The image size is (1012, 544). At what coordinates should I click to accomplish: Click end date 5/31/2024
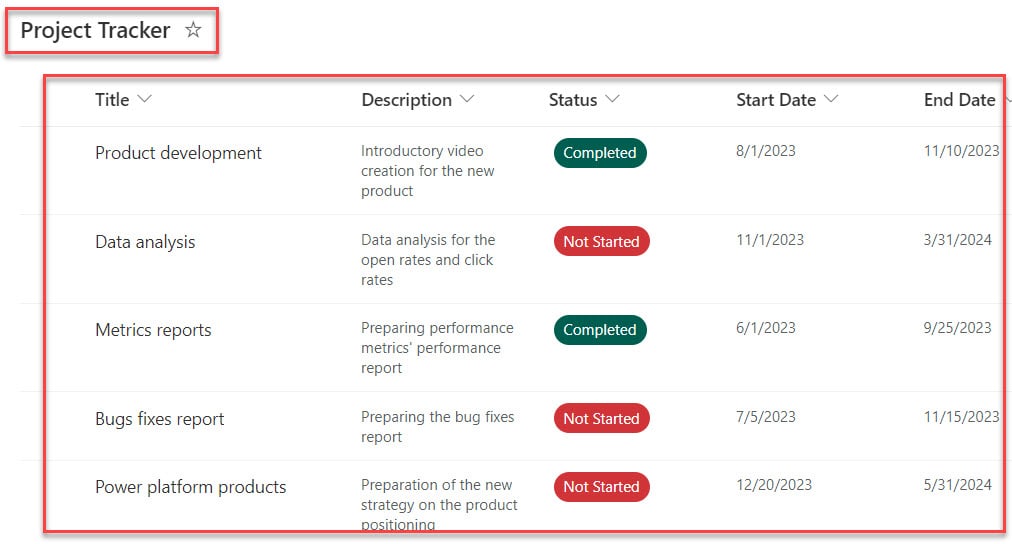tap(957, 485)
